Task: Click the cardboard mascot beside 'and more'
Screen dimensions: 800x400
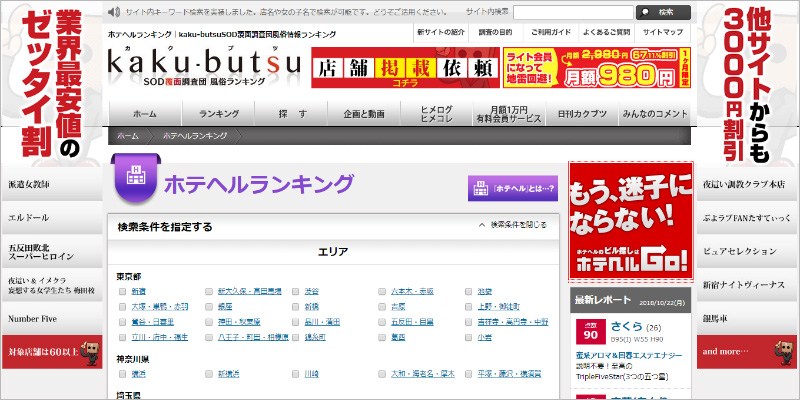Action: pos(783,351)
